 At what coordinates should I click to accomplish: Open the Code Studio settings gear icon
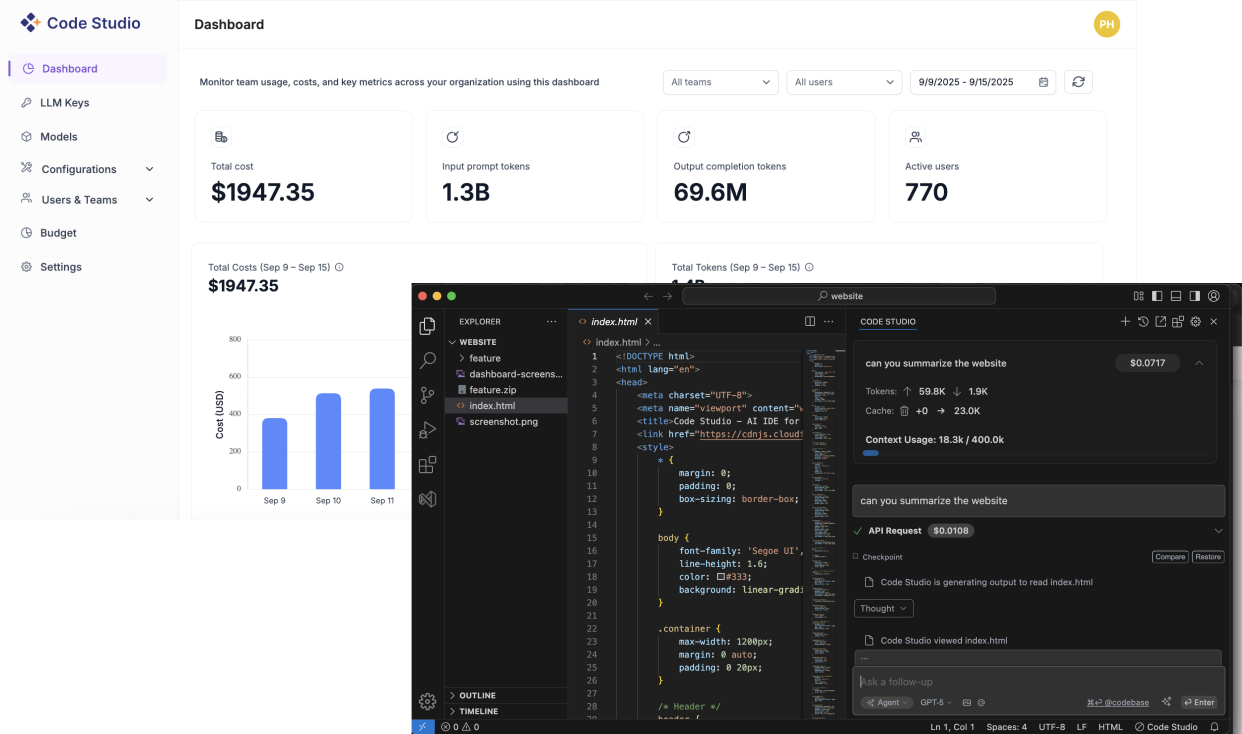pos(1194,321)
